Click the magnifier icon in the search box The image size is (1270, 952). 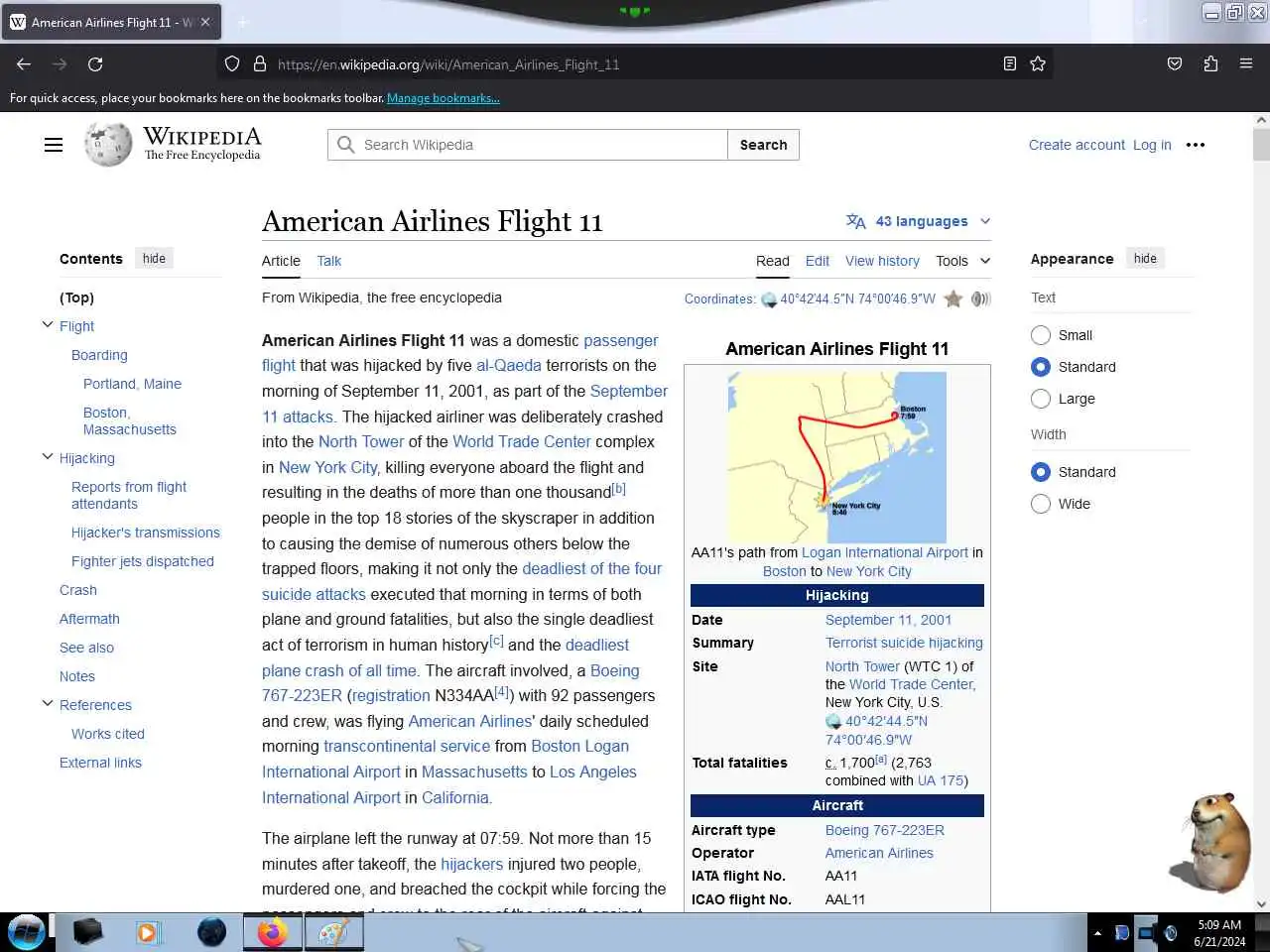[346, 145]
